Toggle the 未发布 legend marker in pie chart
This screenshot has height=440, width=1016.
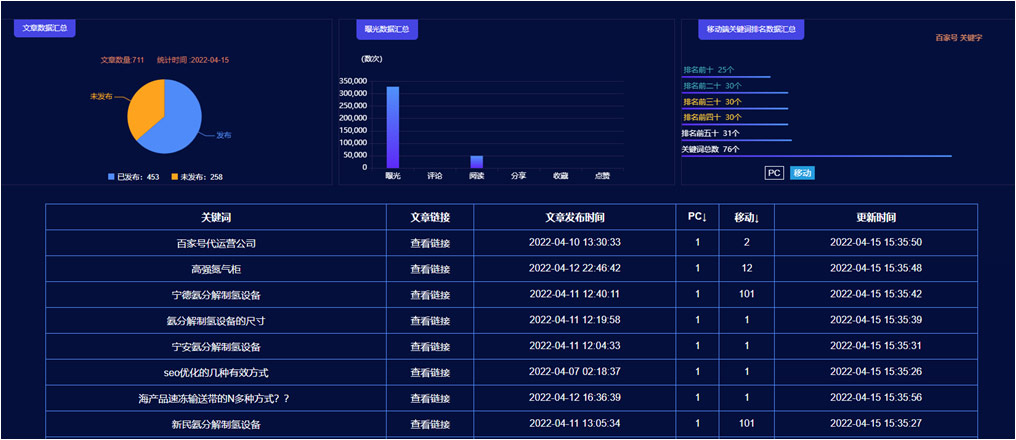pos(175,177)
